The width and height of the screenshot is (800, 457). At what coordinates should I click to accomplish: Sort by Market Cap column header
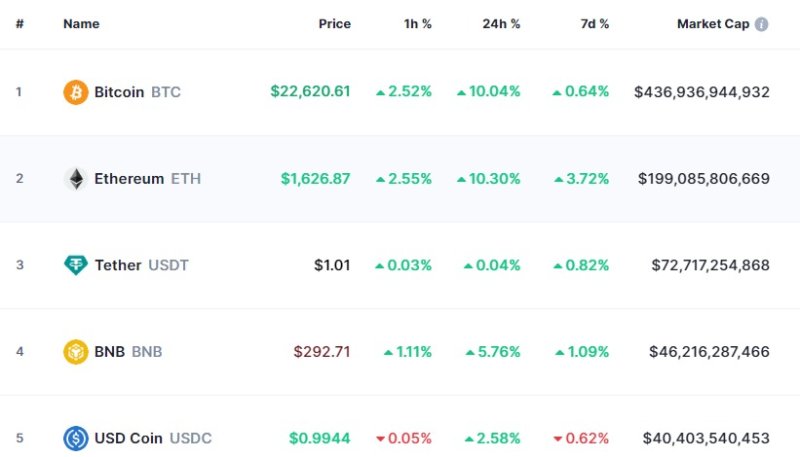pos(713,24)
